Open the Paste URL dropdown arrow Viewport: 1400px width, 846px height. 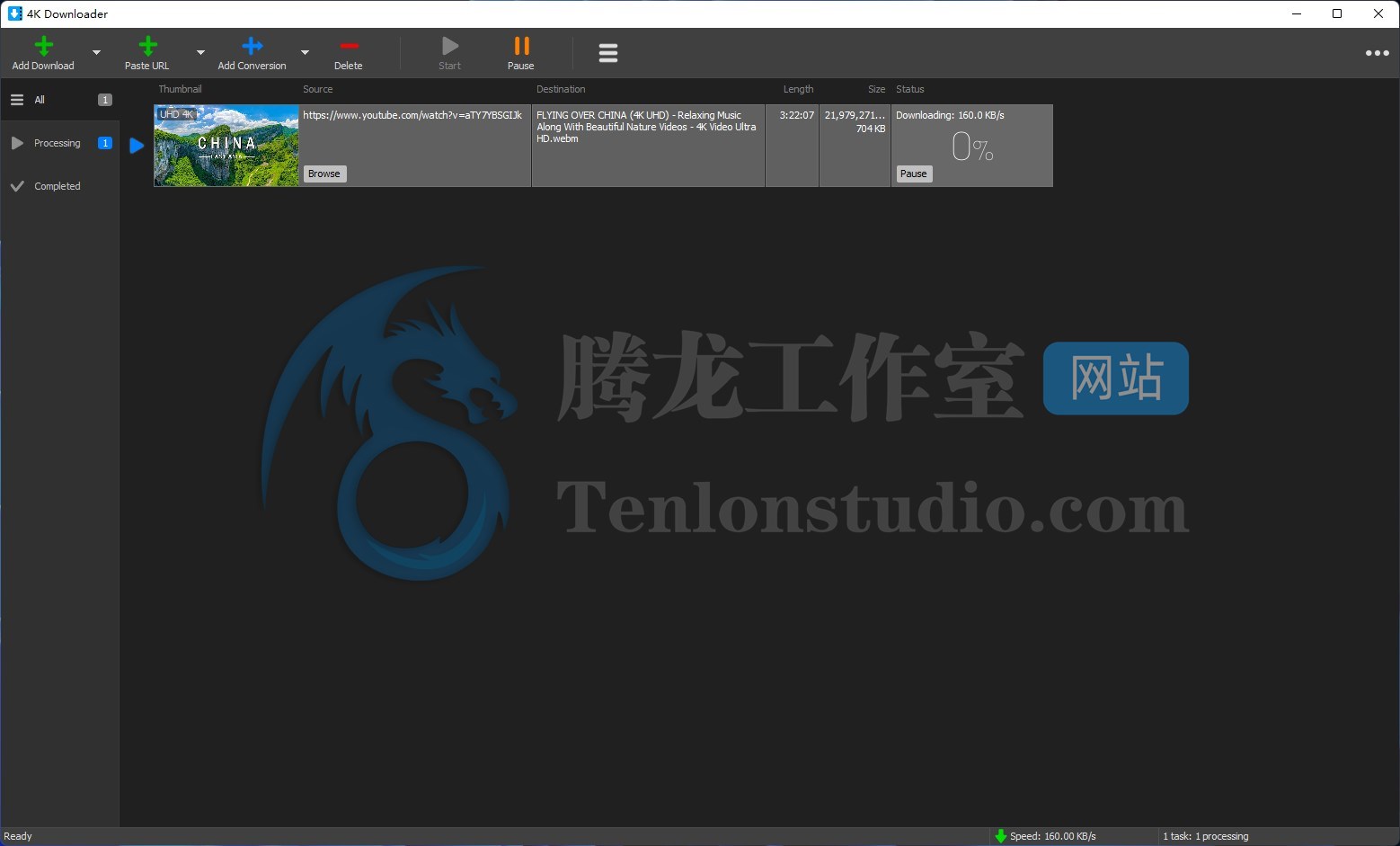(200, 52)
